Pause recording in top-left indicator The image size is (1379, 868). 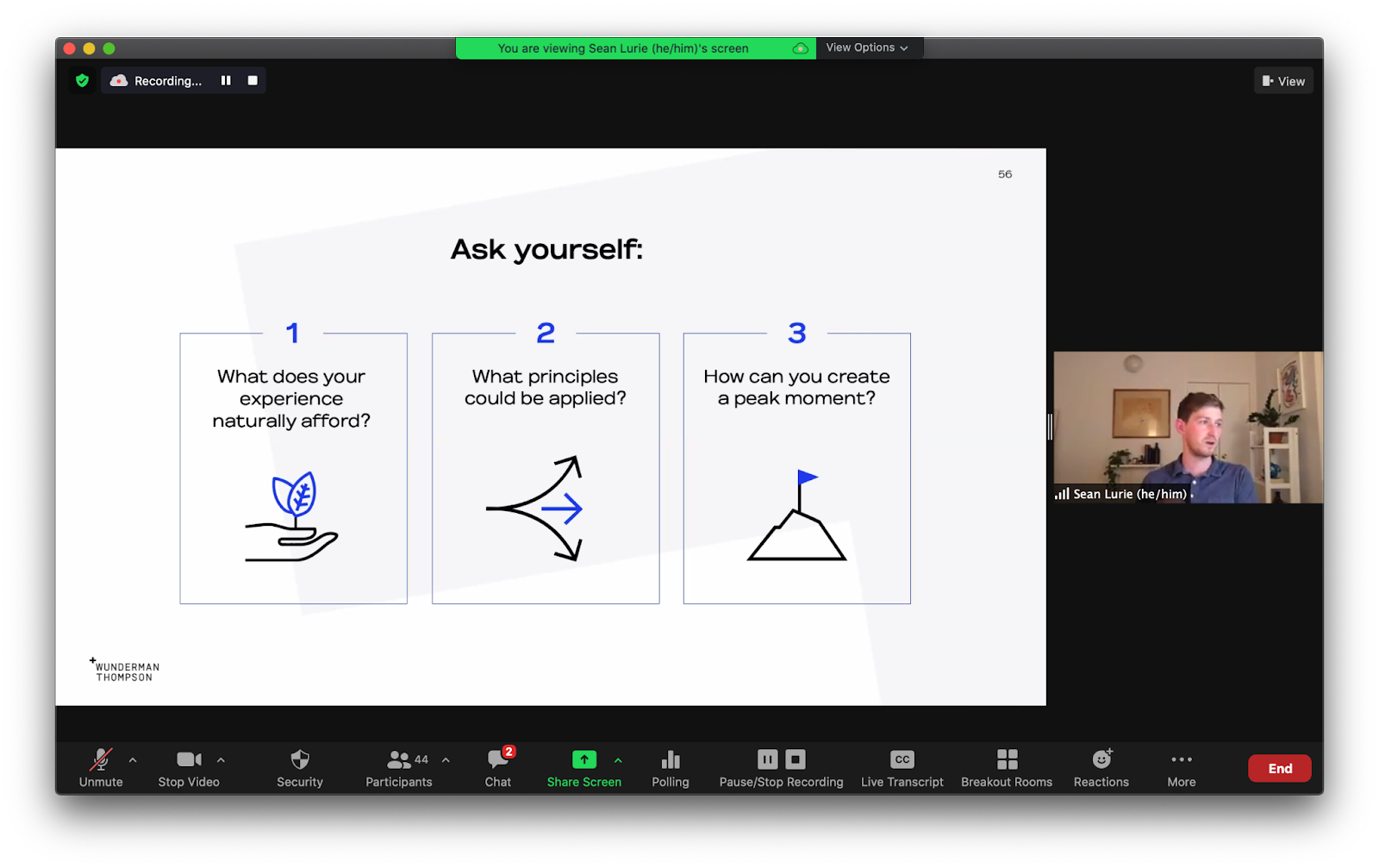click(x=226, y=81)
